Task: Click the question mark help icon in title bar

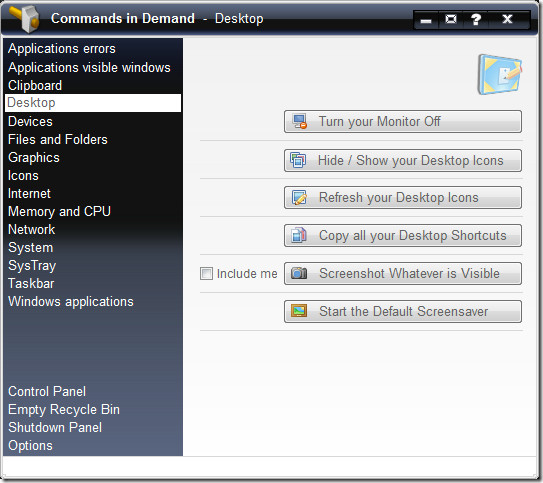Action: [x=476, y=19]
